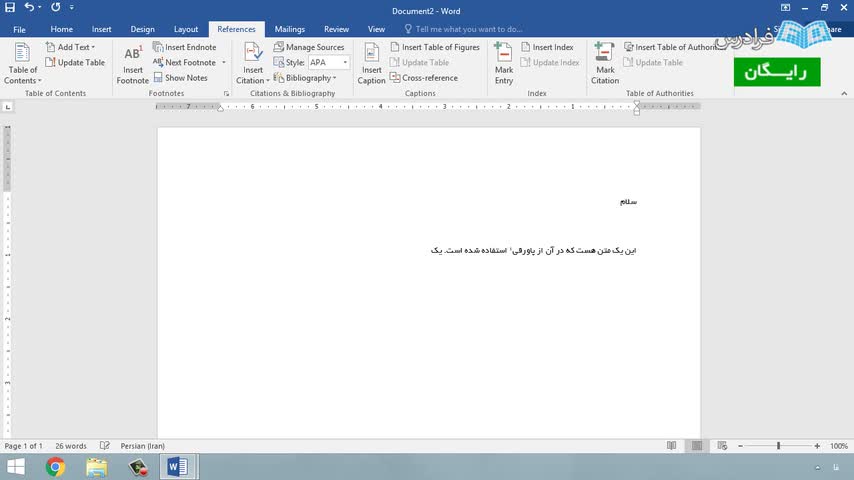Click Update Table in Table of Contents group
Image resolution: width=854 pixels, height=480 pixels.
(75, 63)
